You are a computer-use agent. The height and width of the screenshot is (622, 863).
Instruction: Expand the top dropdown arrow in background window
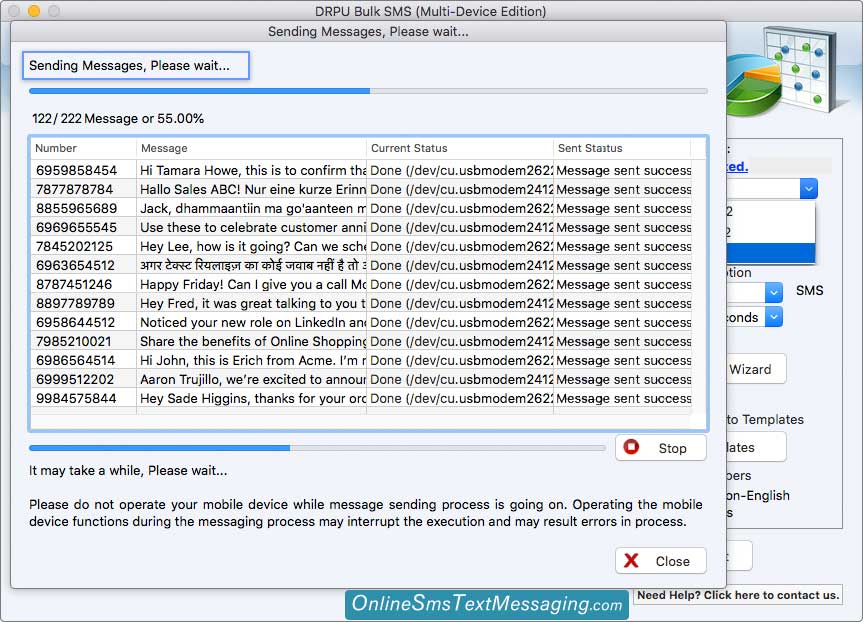click(808, 189)
